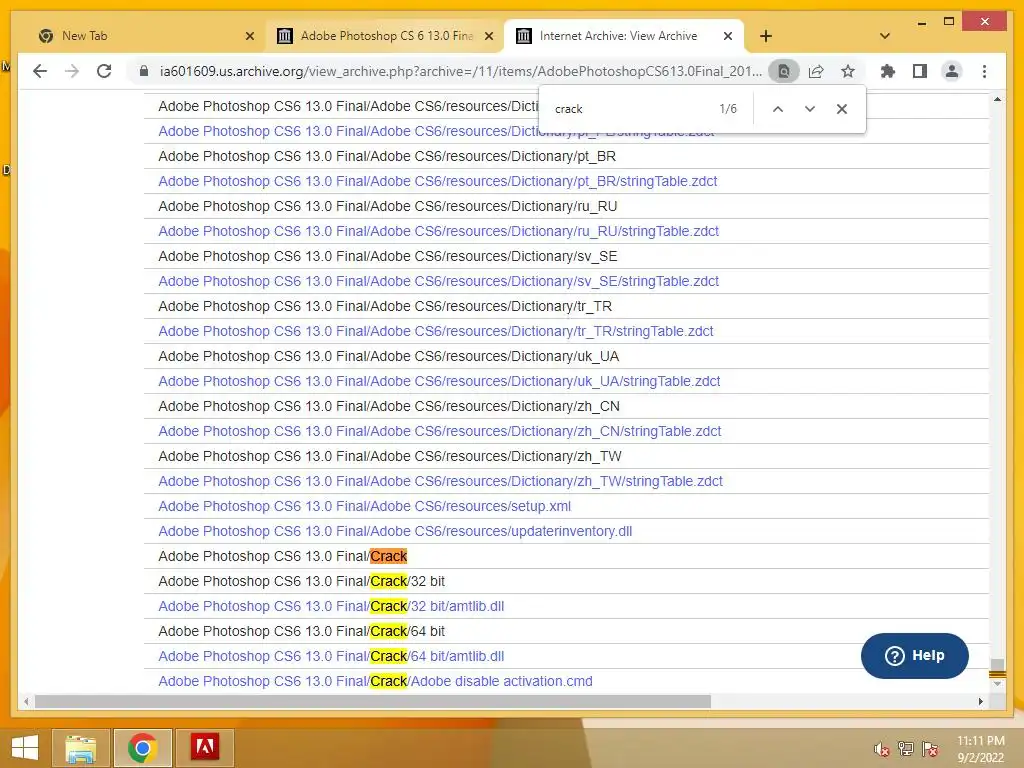1024x768 pixels.
Task: Jump to next find result
Action: (810, 109)
